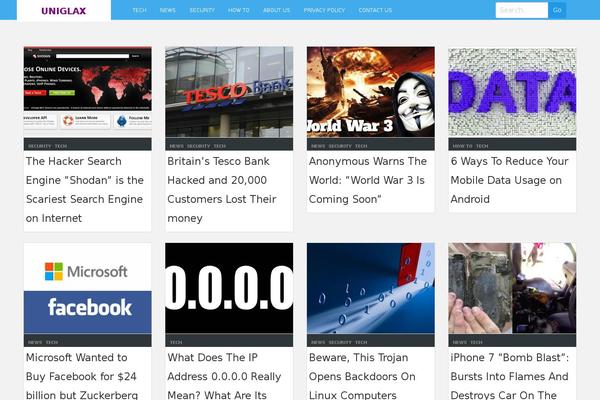
Task: Select How To tag under the DATA article
Action: (463, 146)
